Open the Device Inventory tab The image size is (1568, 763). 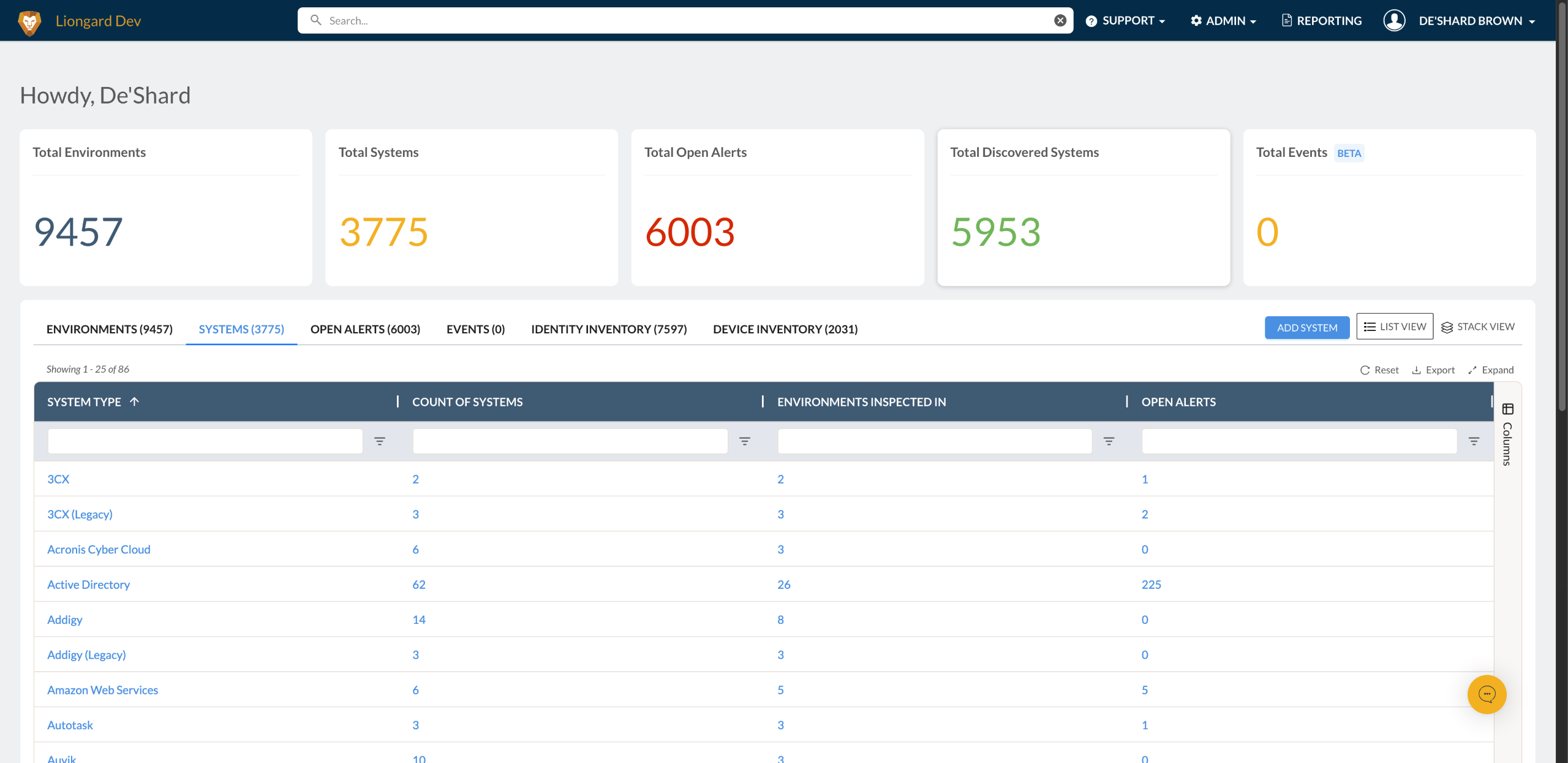coord(785,329)
